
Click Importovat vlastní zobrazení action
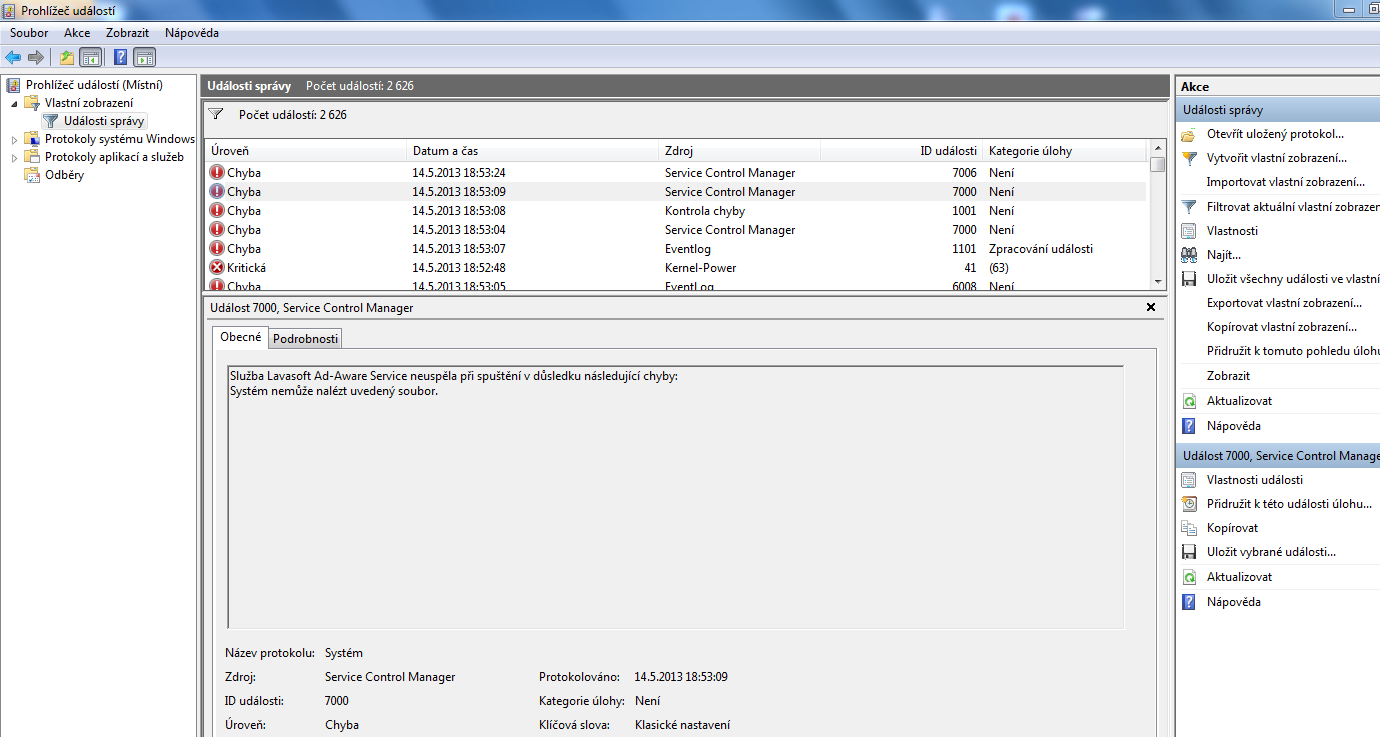click(x=1285, y=182)
